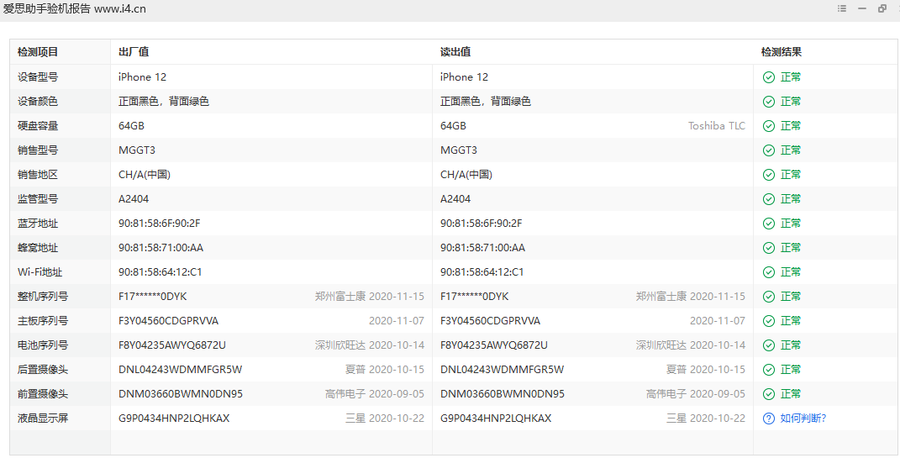Click 90:81:58:64:12:C1 in the 出厂值 column
This screenshot has width=900, height=458.
coord(160,272)
